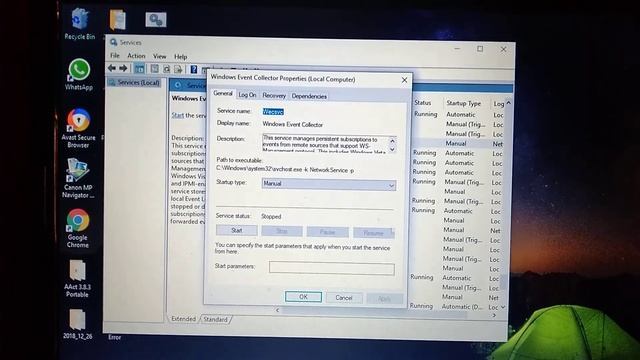This screenshot has width=640, height=360.
Task: Click the highlighted Service name value Wecsvc
Action: (x=273, y=111)
